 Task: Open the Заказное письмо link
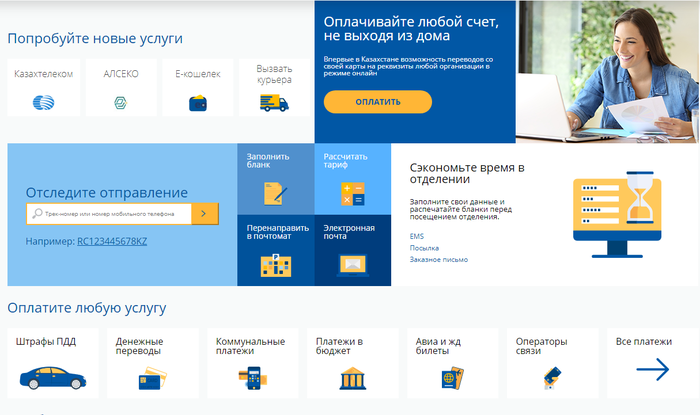(438, 260)
